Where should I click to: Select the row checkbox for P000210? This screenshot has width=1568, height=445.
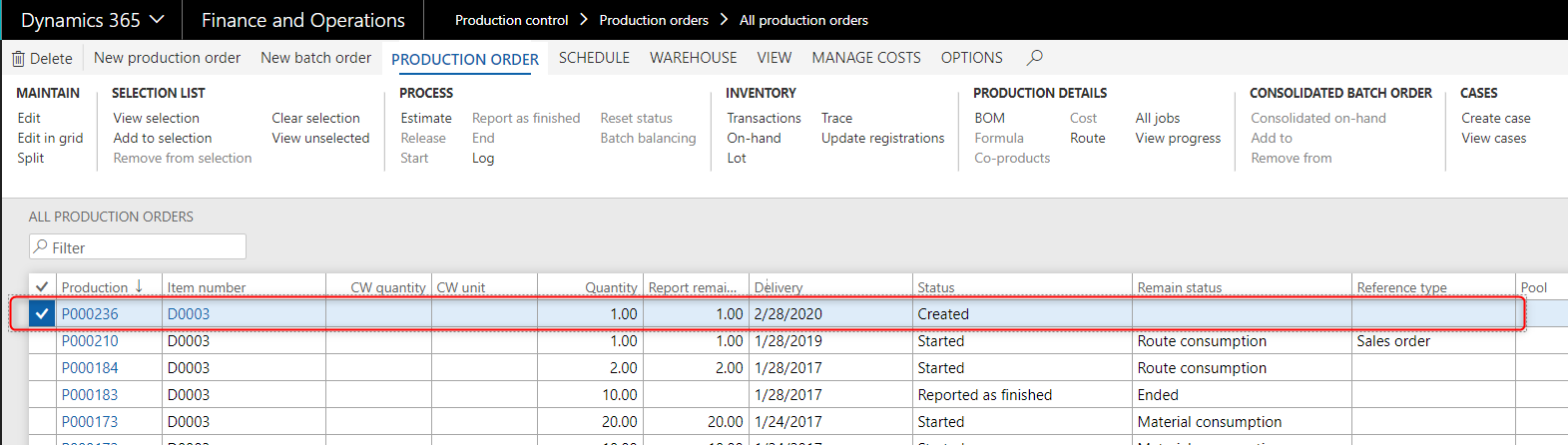[x=42, y=341]
